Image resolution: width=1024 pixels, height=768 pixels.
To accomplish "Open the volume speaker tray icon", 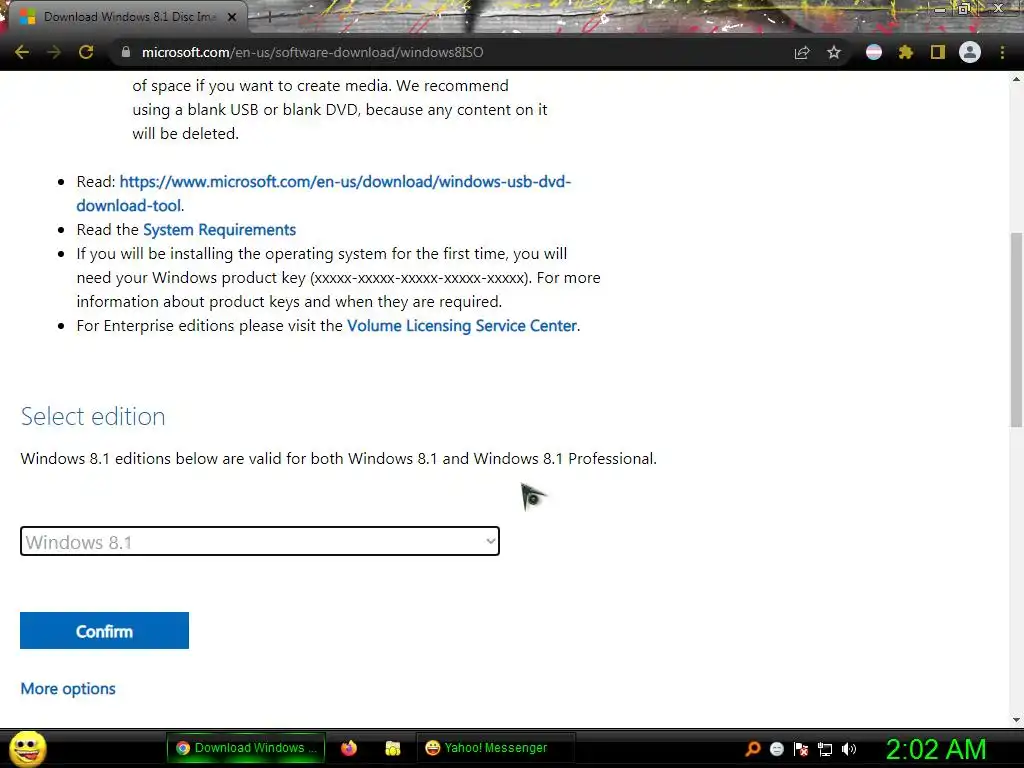I will [x=849, y=749].
